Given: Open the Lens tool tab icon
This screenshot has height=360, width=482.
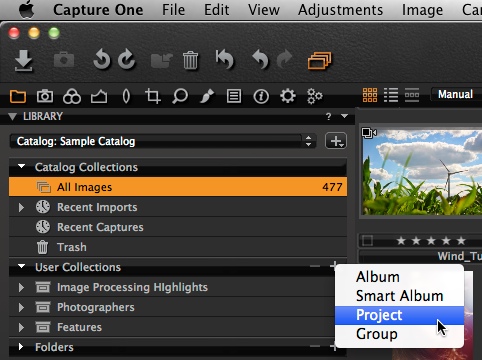Looking at the screenshot, I should pos(126,96).
